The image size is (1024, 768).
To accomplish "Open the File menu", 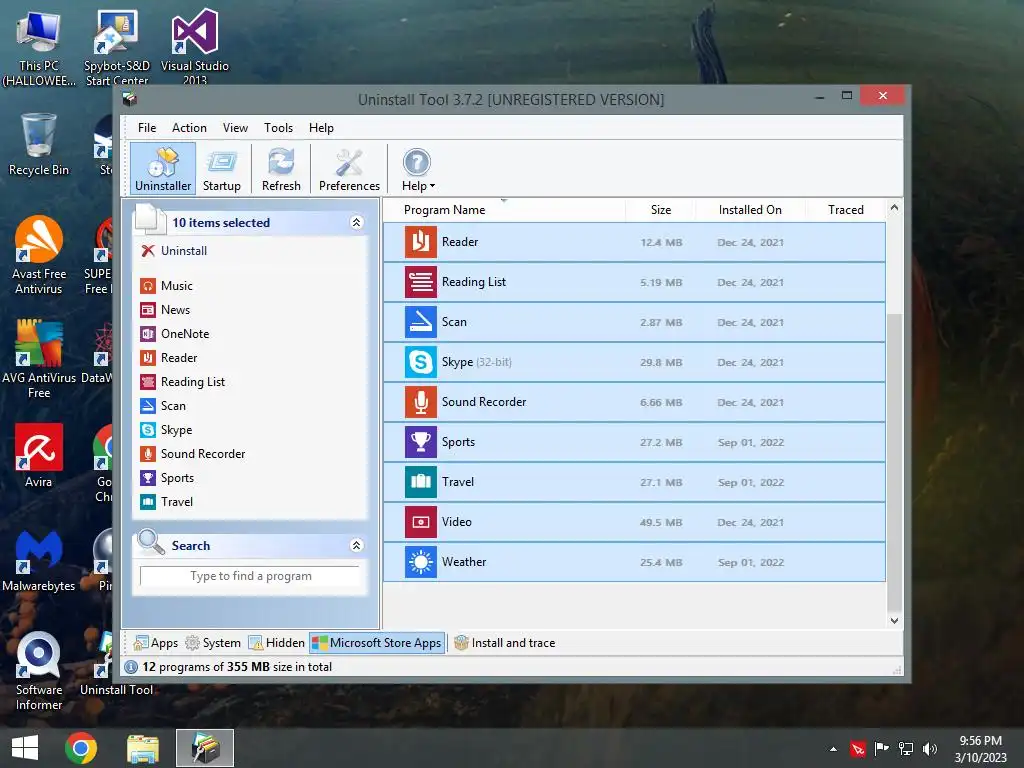I will click(x=147, y=128).
